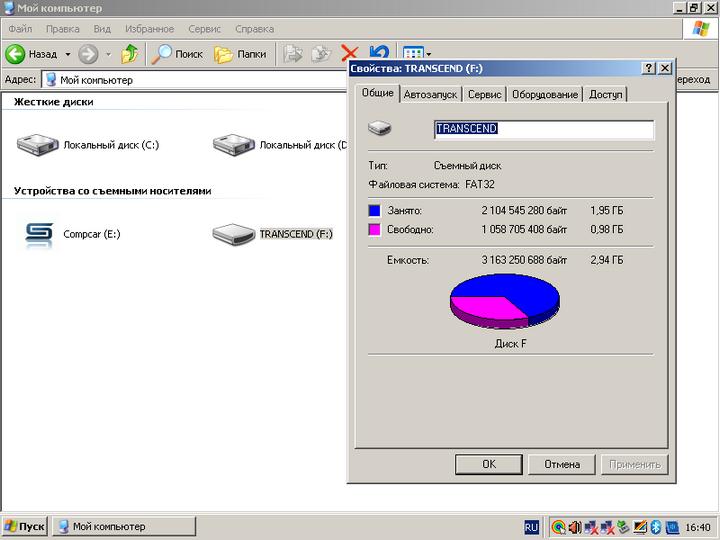Switch to the Автозапуск tab
This screenshot has height=540, width=720.
click(430, 95)
